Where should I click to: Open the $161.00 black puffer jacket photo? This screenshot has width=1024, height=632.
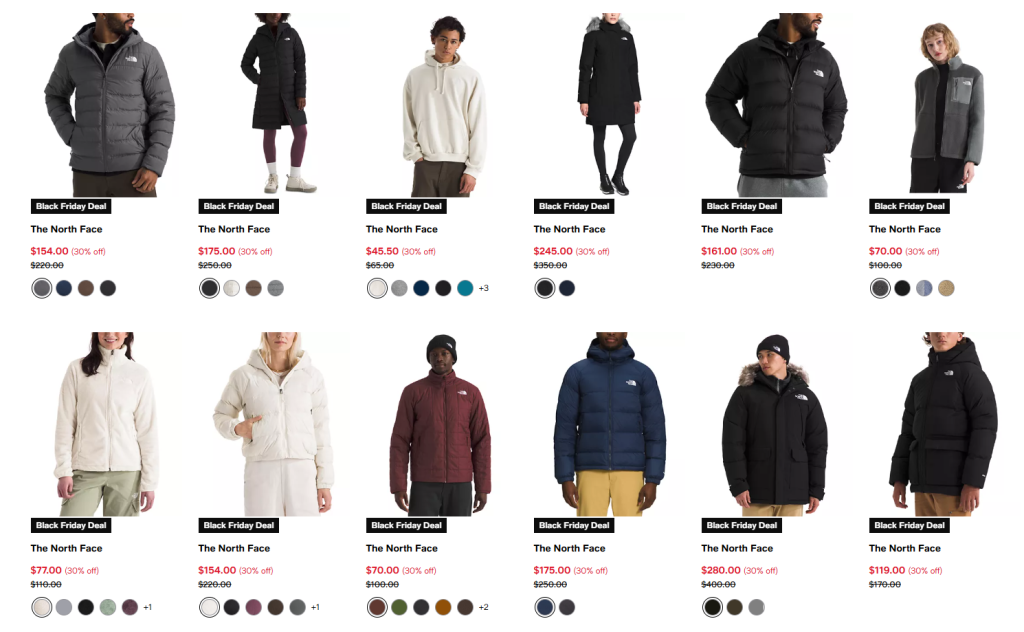point(777,104)
